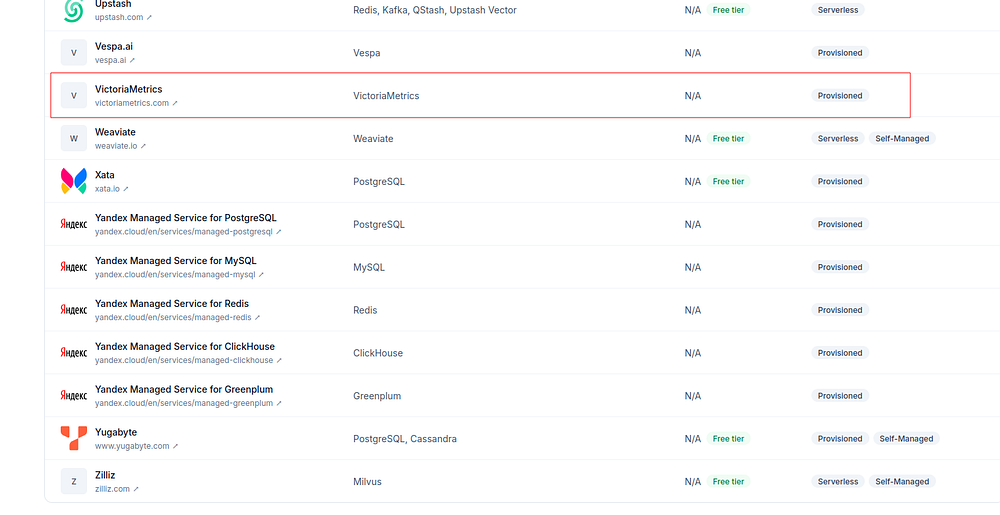Click the Weaviate letter W avatar

[x=73, y=138]
